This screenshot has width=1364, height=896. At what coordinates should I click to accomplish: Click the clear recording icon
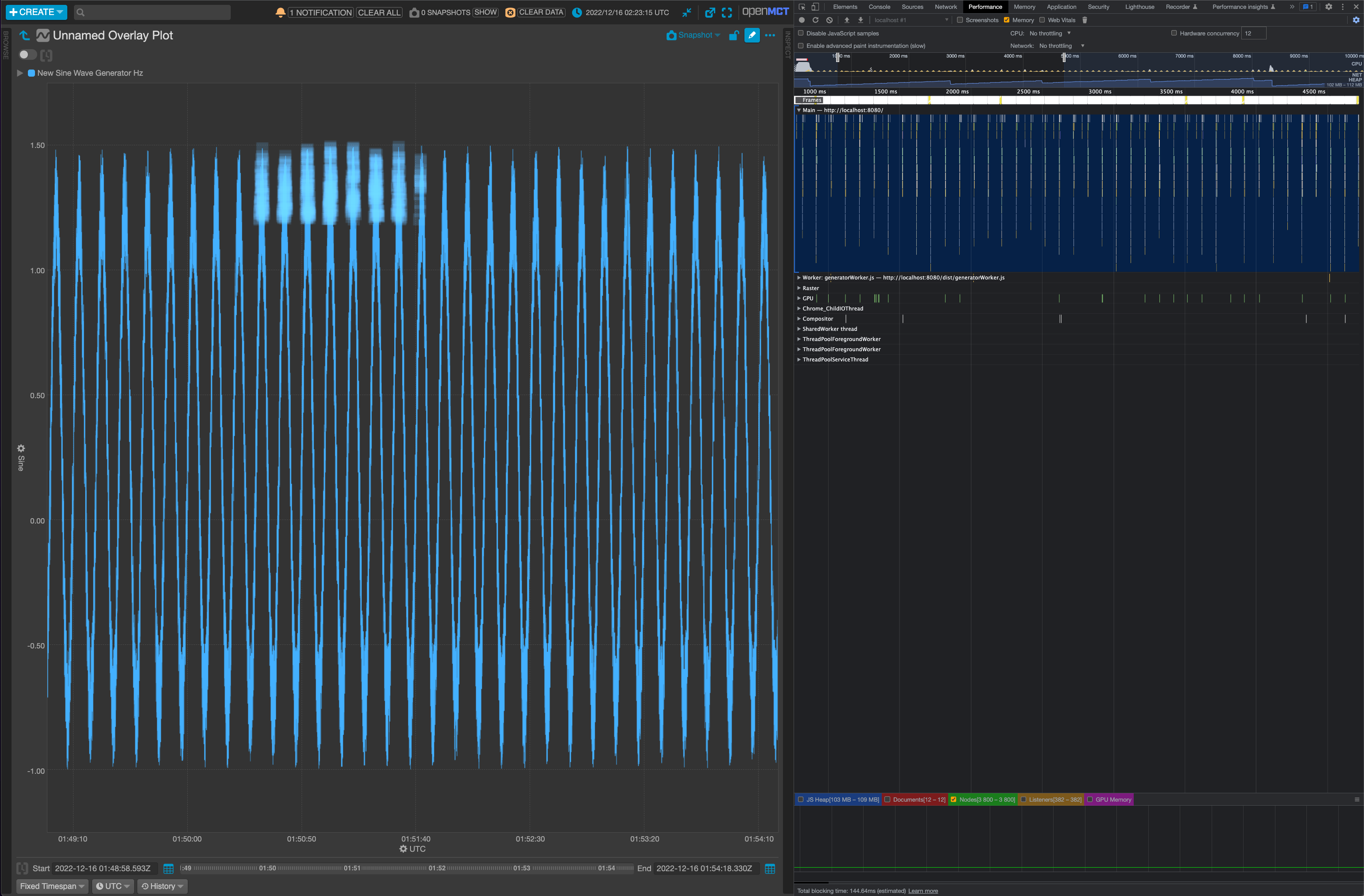pyautogui.click(x=829, y=20)
